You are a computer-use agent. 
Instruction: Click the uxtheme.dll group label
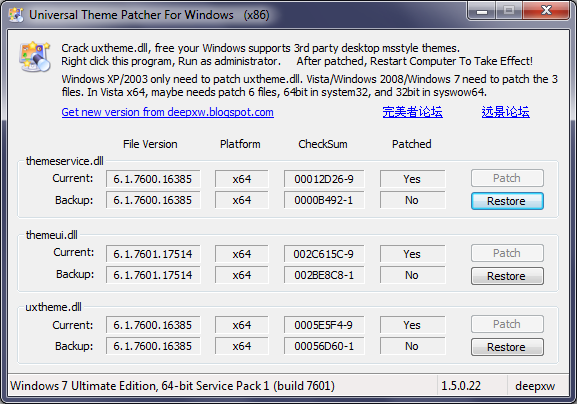coord(54,307)
